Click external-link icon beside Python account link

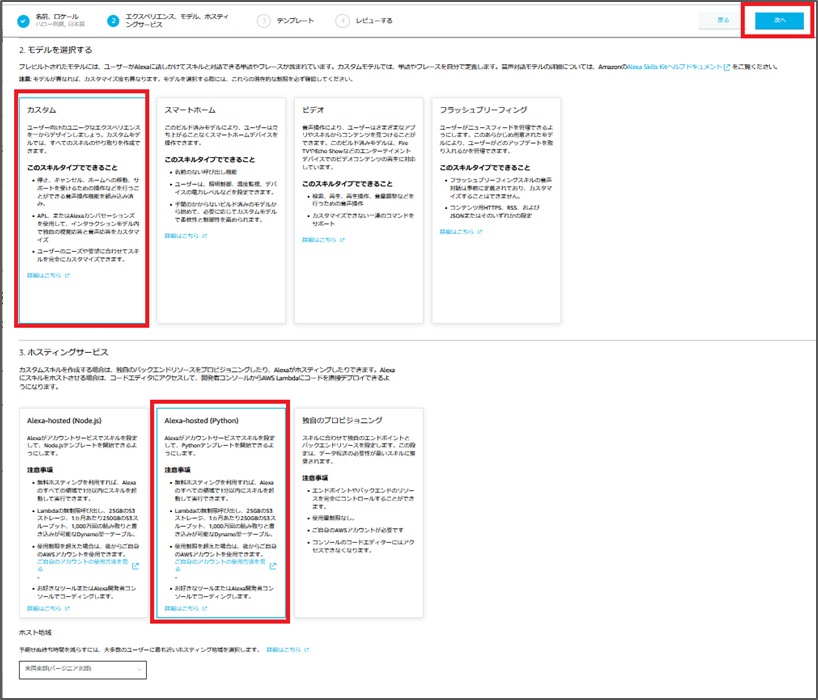pyautogui.click(x=273, y=566)
